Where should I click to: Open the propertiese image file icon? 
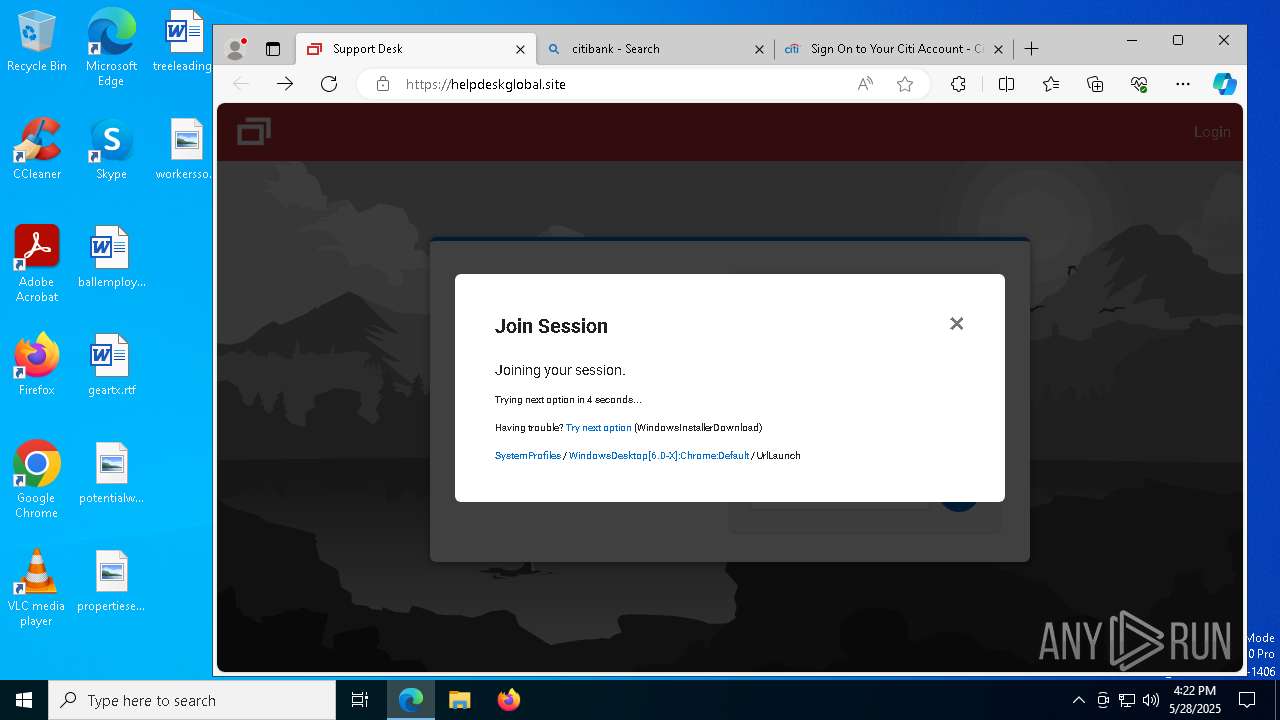tap(111, 581)
